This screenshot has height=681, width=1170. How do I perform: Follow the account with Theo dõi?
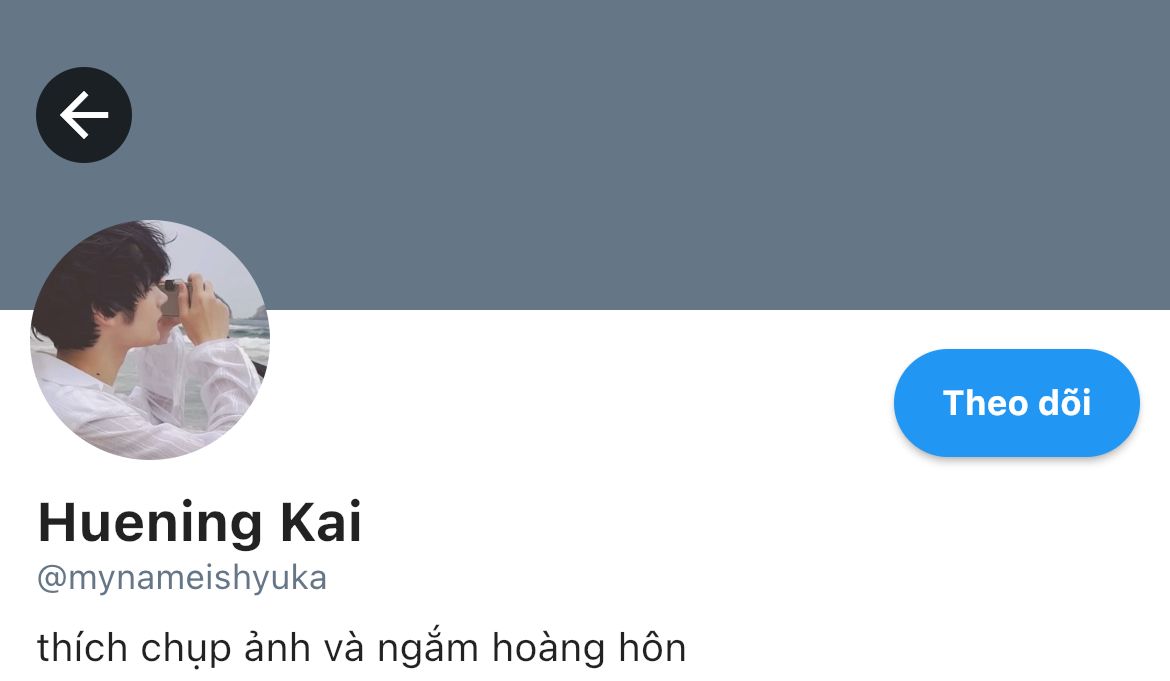pyautogui.click(x=1016, y=403)
